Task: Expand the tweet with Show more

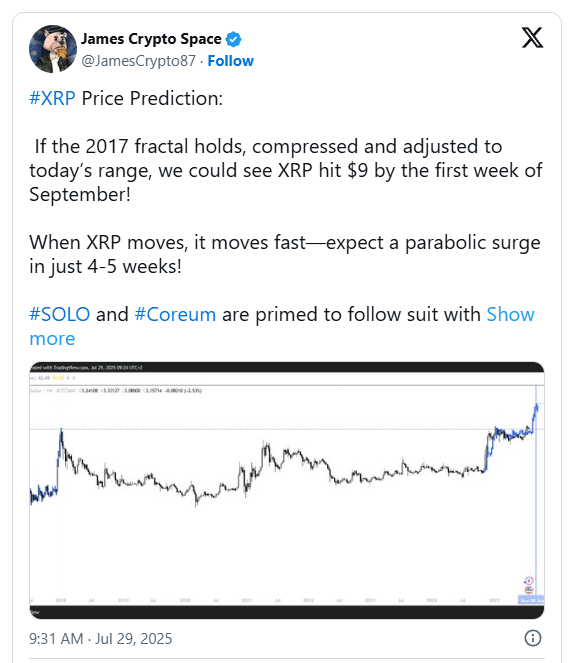Action: [x=282, y=326]
